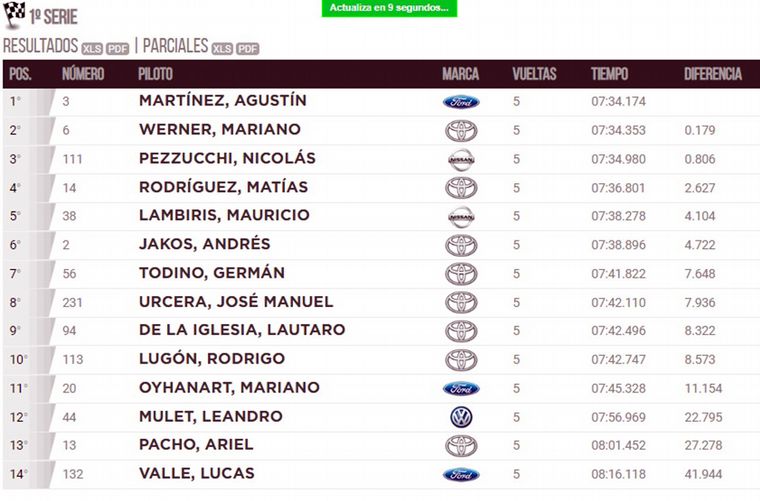
Task: Click Volkswagen logo in Mulet row
Action: click(x=461, y=417)
